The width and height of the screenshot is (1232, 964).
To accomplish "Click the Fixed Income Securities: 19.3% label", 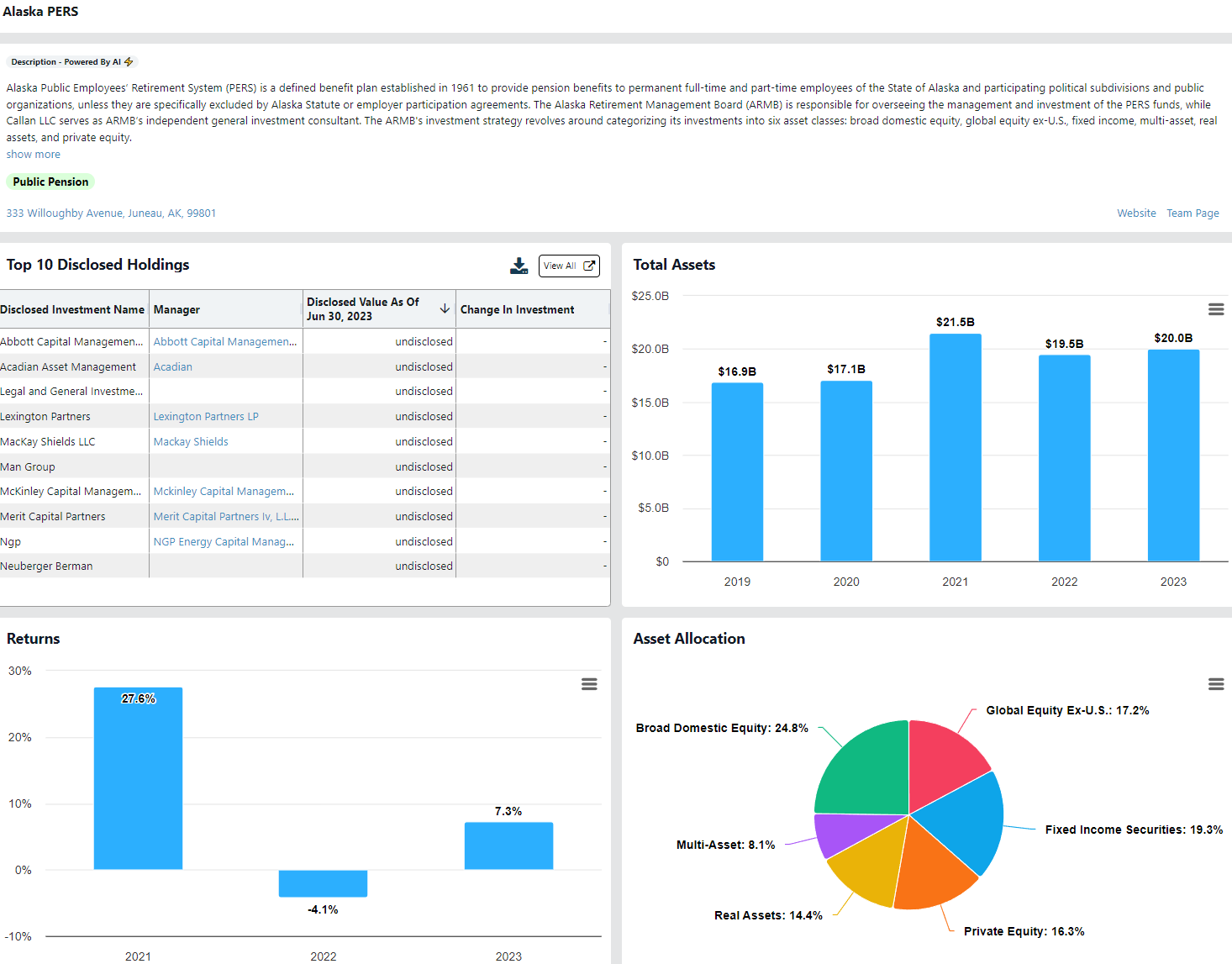I will click(x=1134, y=830).
